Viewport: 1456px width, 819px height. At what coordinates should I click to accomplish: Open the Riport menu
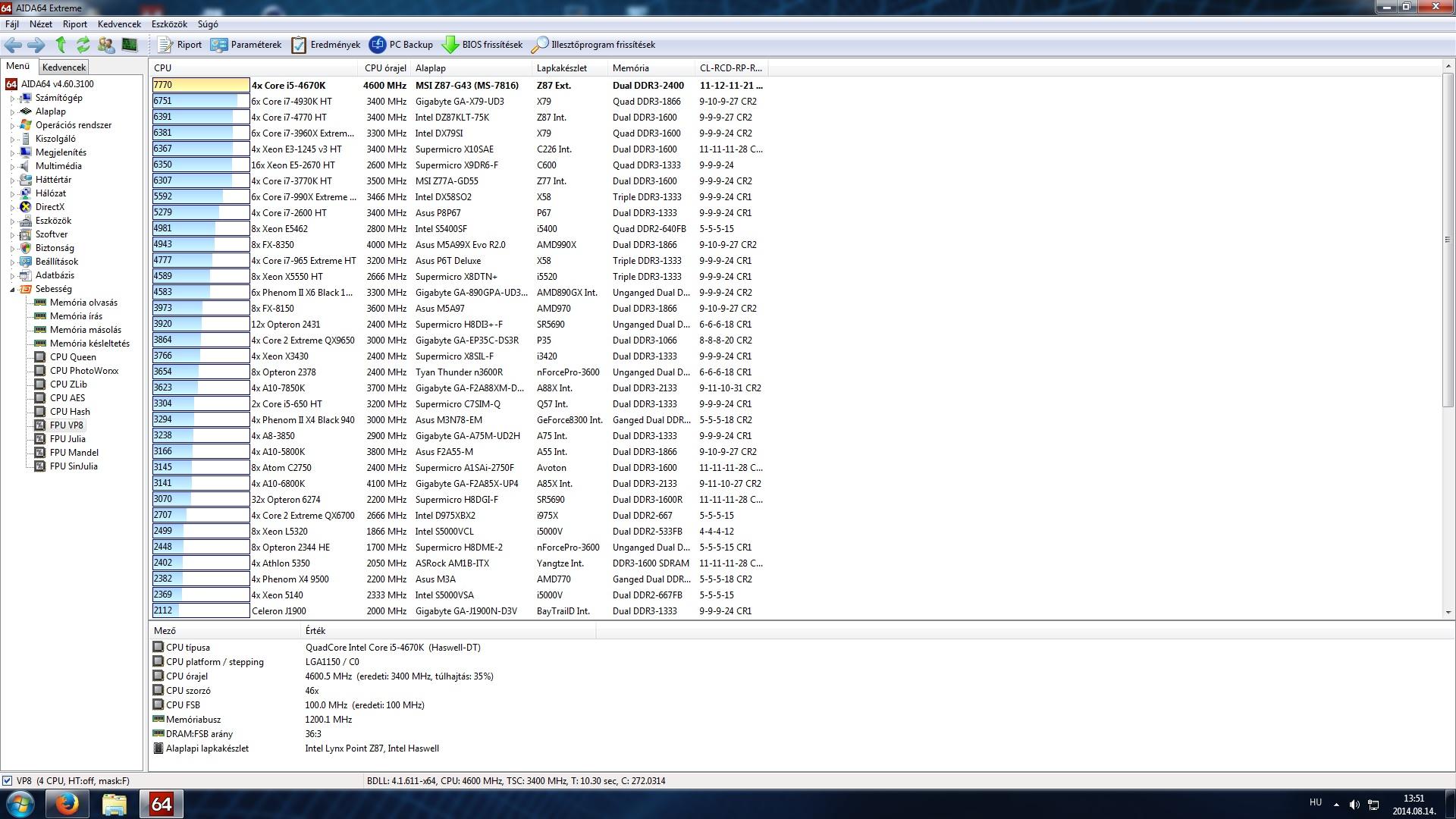coord(75,24)
